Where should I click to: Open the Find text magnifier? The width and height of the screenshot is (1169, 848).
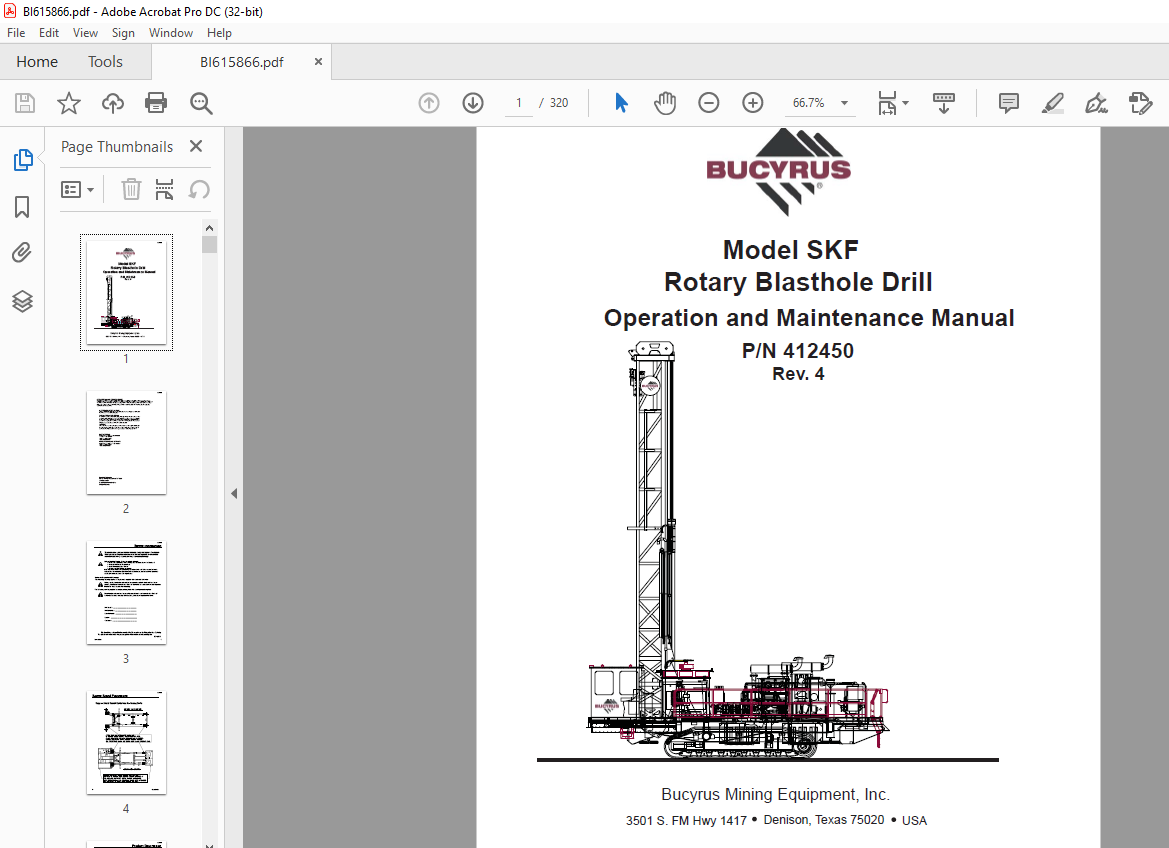click(x=201, y=103)
